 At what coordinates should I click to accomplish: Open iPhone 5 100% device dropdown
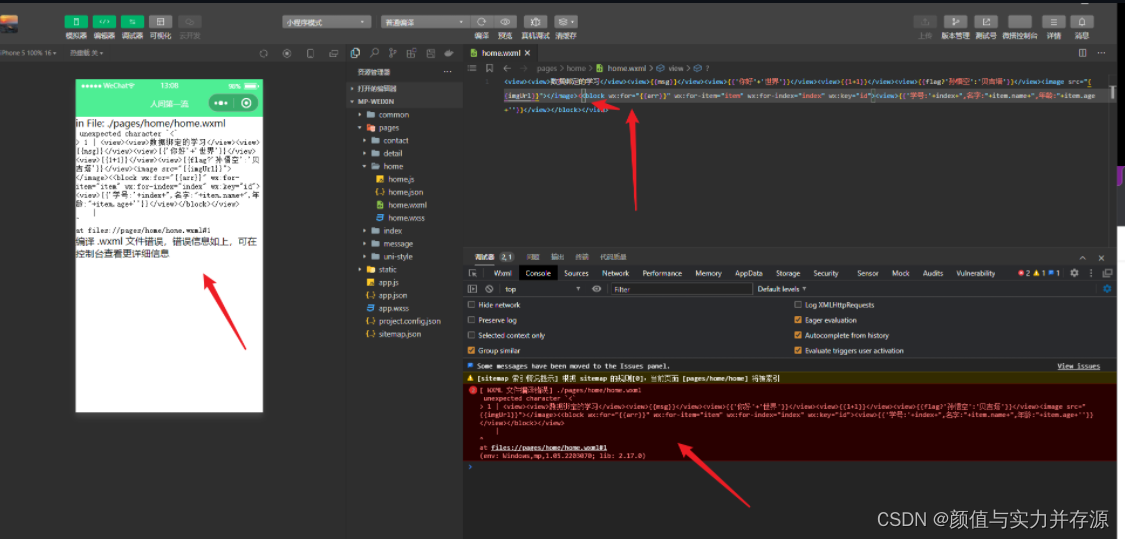(29, 53)
